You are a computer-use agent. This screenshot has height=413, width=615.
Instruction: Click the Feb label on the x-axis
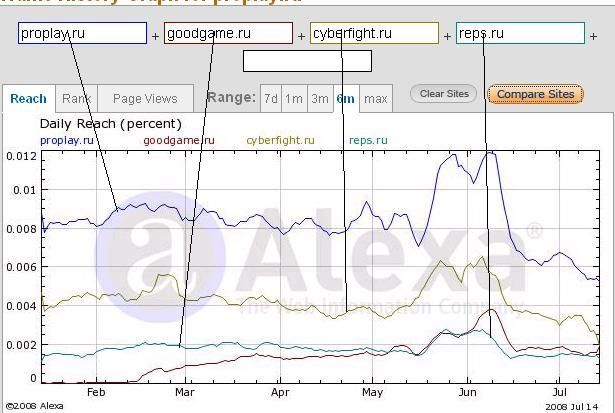[x=96, y=392]
